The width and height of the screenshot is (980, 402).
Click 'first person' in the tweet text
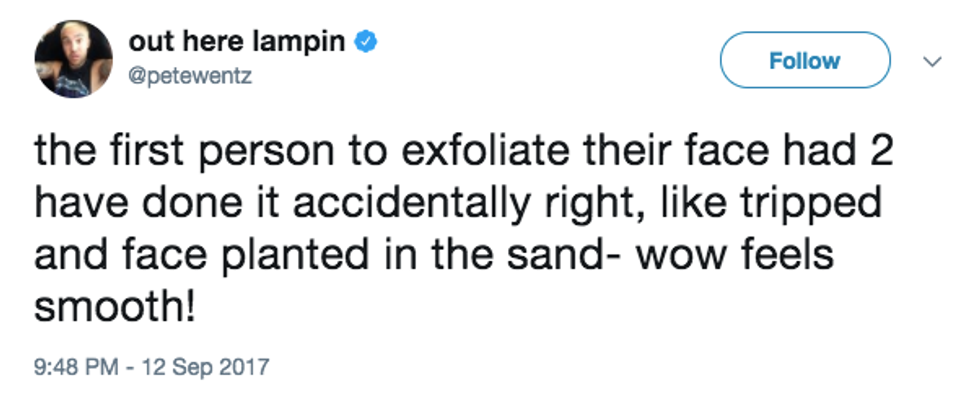coord(201,153)
